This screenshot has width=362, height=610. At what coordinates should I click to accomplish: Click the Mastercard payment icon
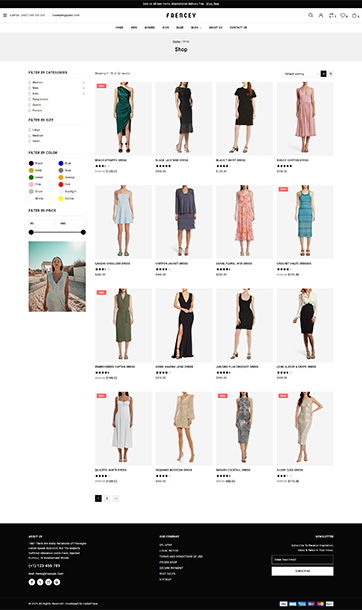tap(320, 603)
